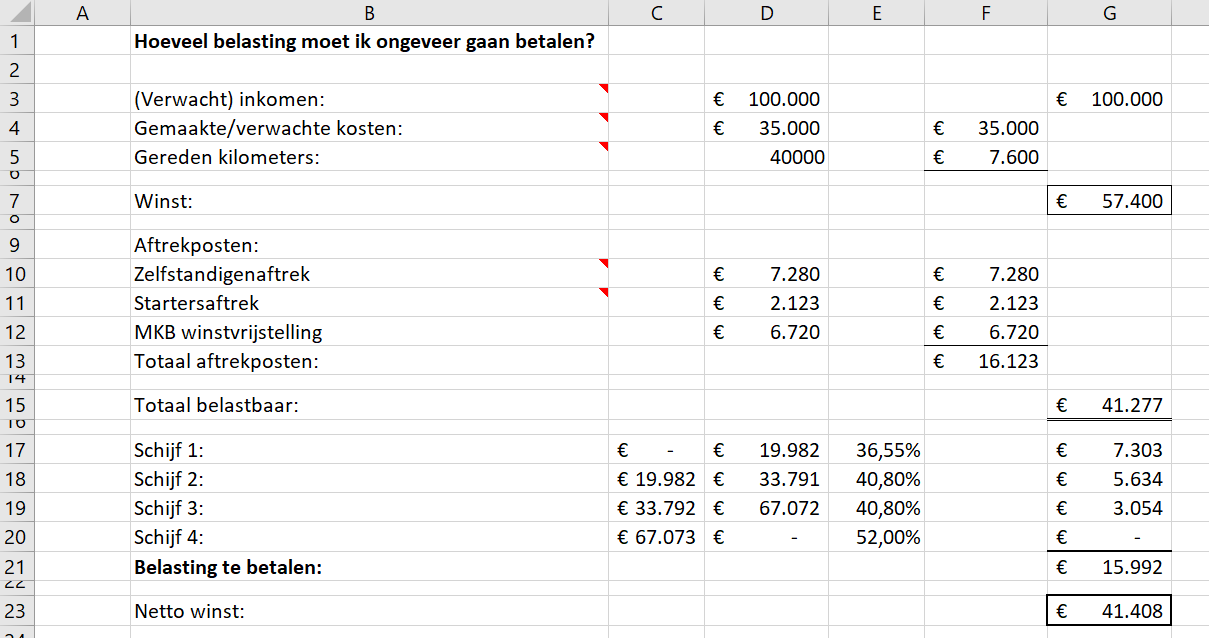
Task: Select the Winst value cell showing € 57.400
Action: click(x=1109, y=199)
